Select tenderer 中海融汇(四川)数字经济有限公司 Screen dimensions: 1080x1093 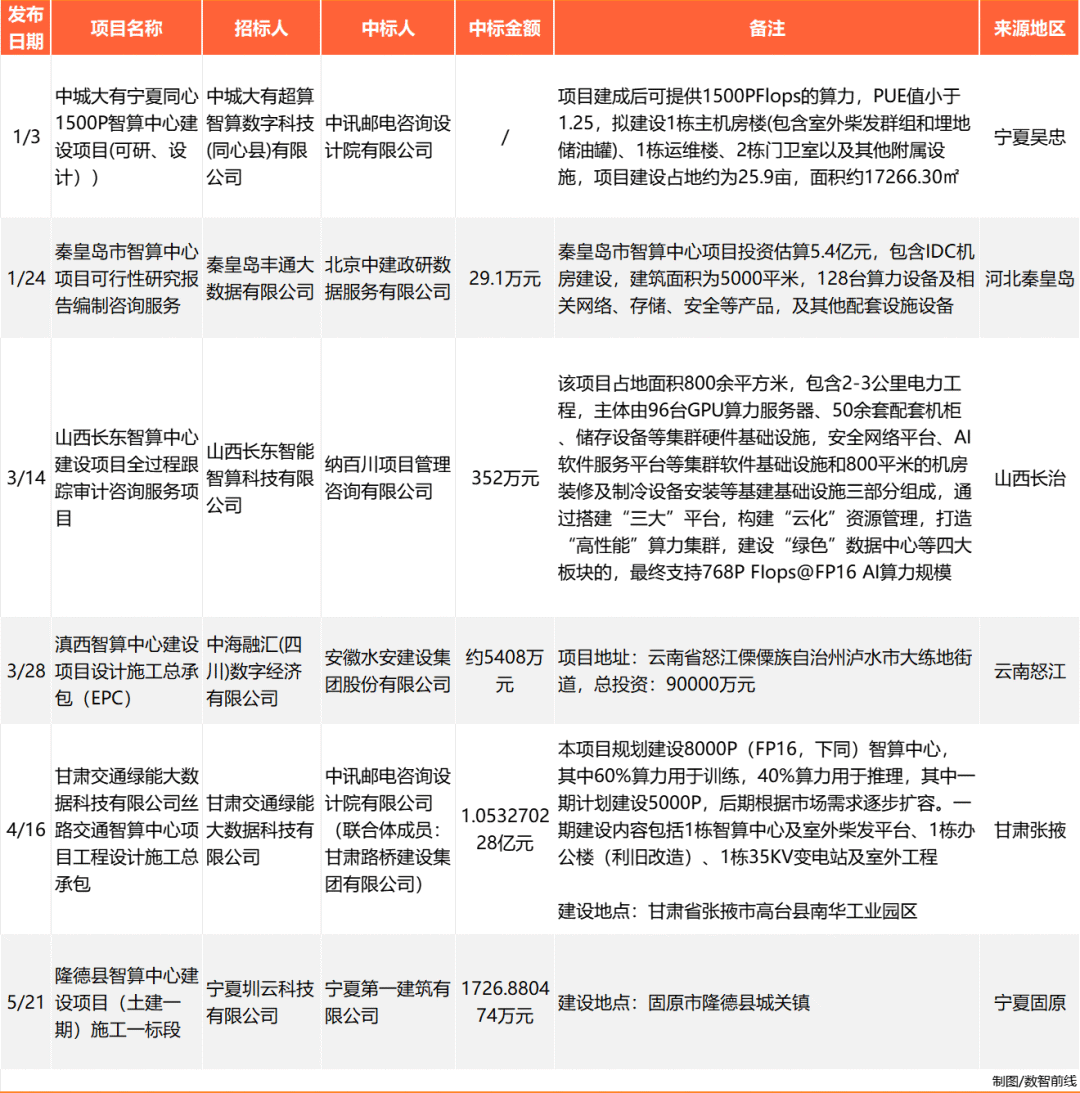coord(254,671)
